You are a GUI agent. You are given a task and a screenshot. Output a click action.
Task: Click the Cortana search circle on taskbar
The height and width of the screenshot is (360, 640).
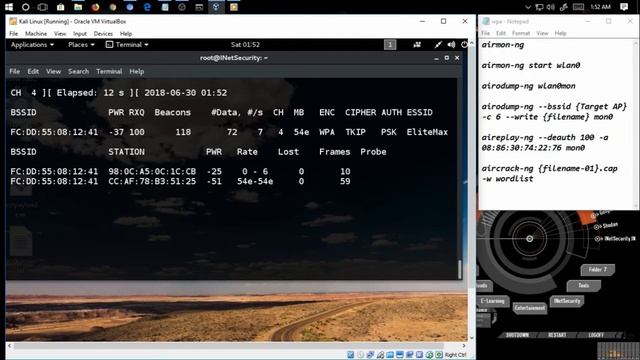click(x=25, y=7)
